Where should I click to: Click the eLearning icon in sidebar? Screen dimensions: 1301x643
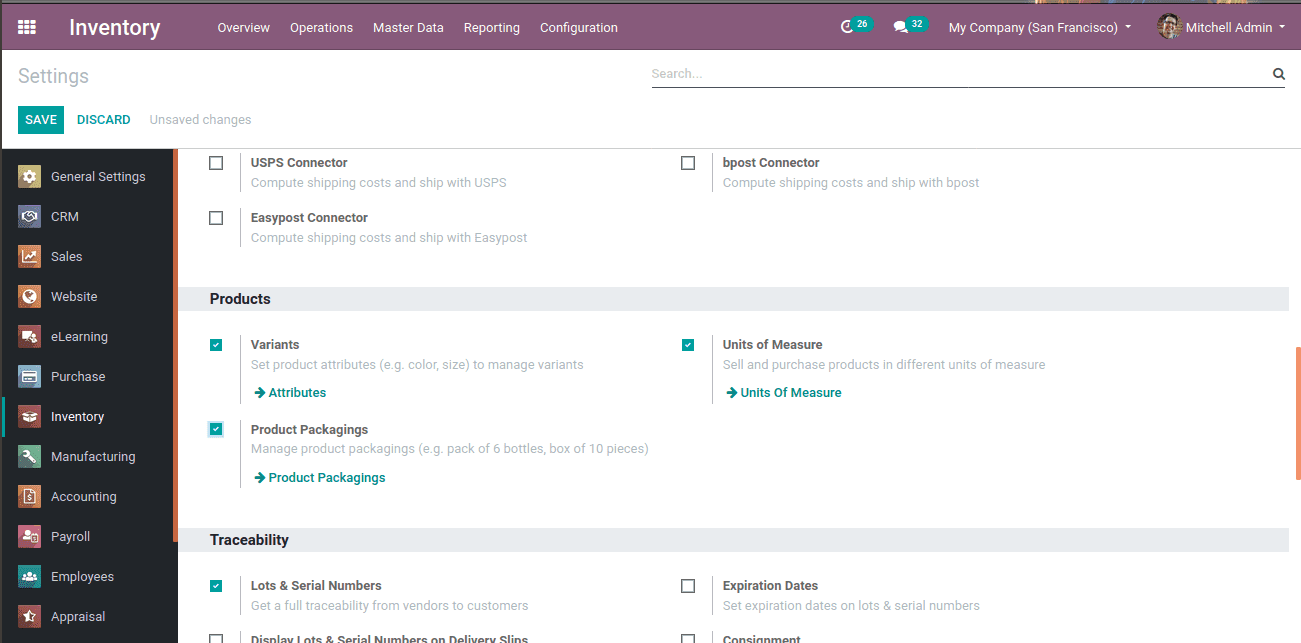(x=30, y=337)
